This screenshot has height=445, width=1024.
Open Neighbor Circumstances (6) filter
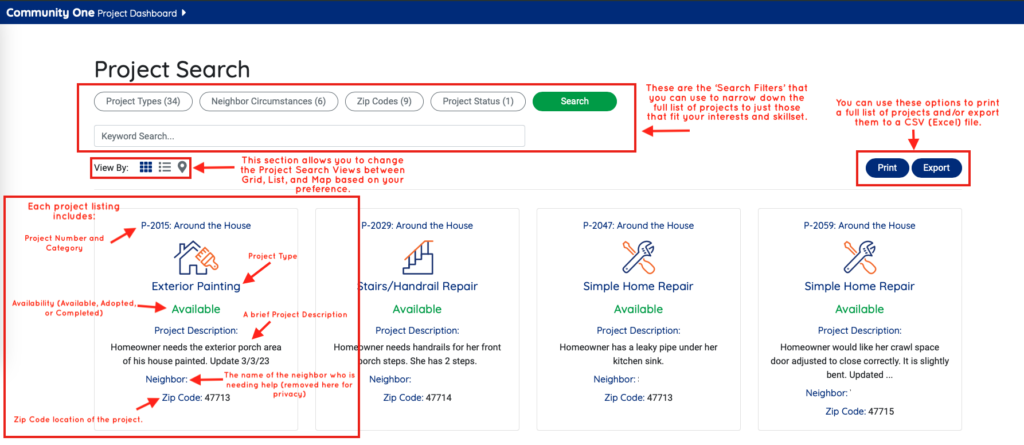coord(267,101)
